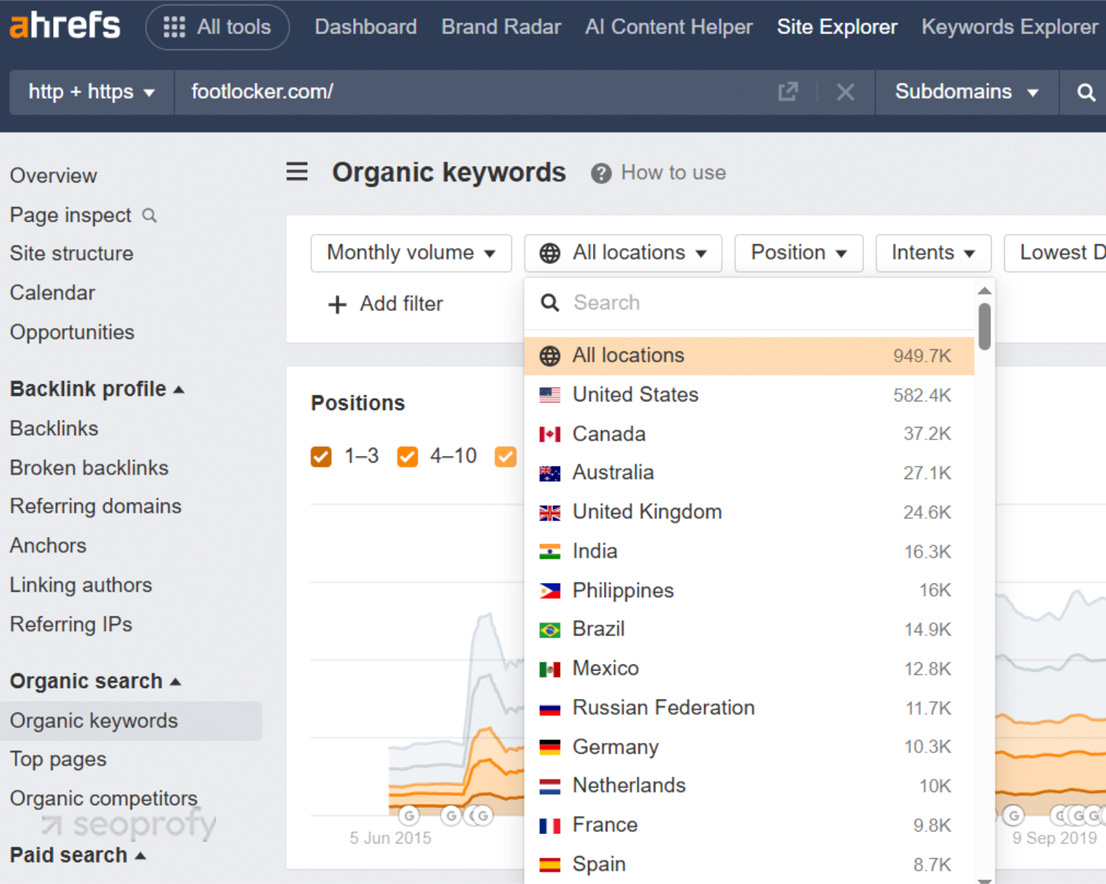The height and width of the screenshot is (884, 1106).
Task: Choose the United States flag entry
Action: pyautogui.click(x=749, y=394)
